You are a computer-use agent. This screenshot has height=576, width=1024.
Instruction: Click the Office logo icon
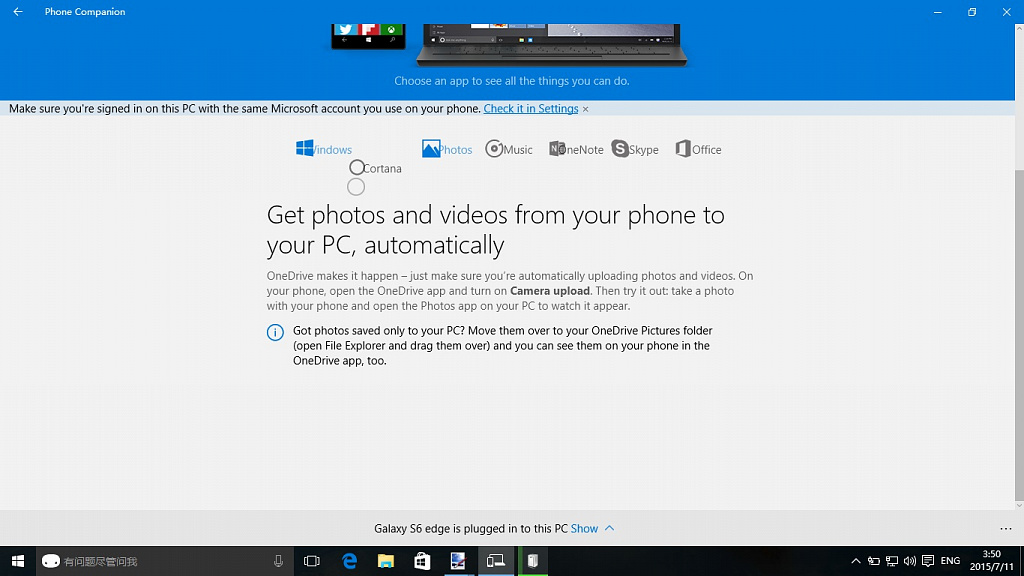click(x=683, y=149)
